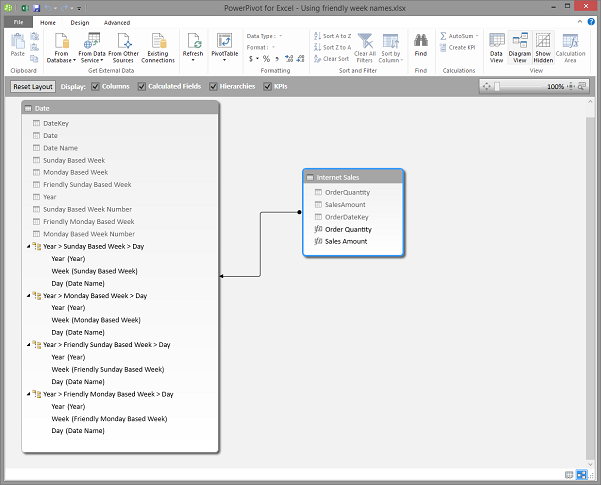Adjust the diagram zoom slider
The image size is (601, 485).
click(497, 87)
